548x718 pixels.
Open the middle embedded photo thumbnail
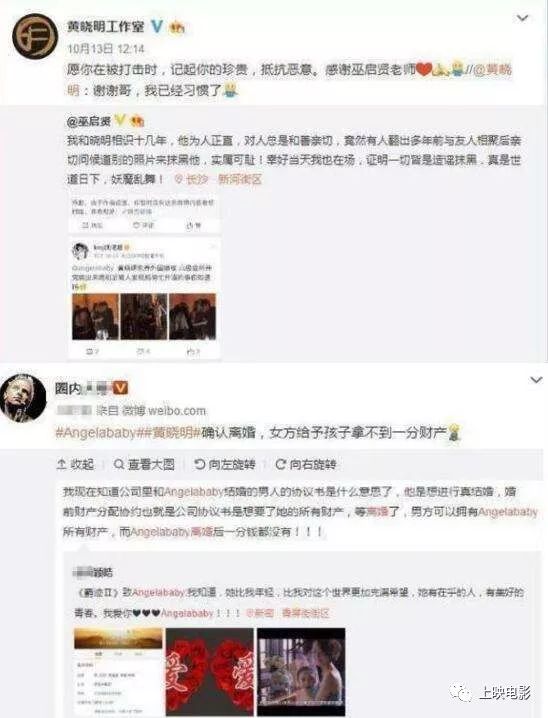(144, 316)
